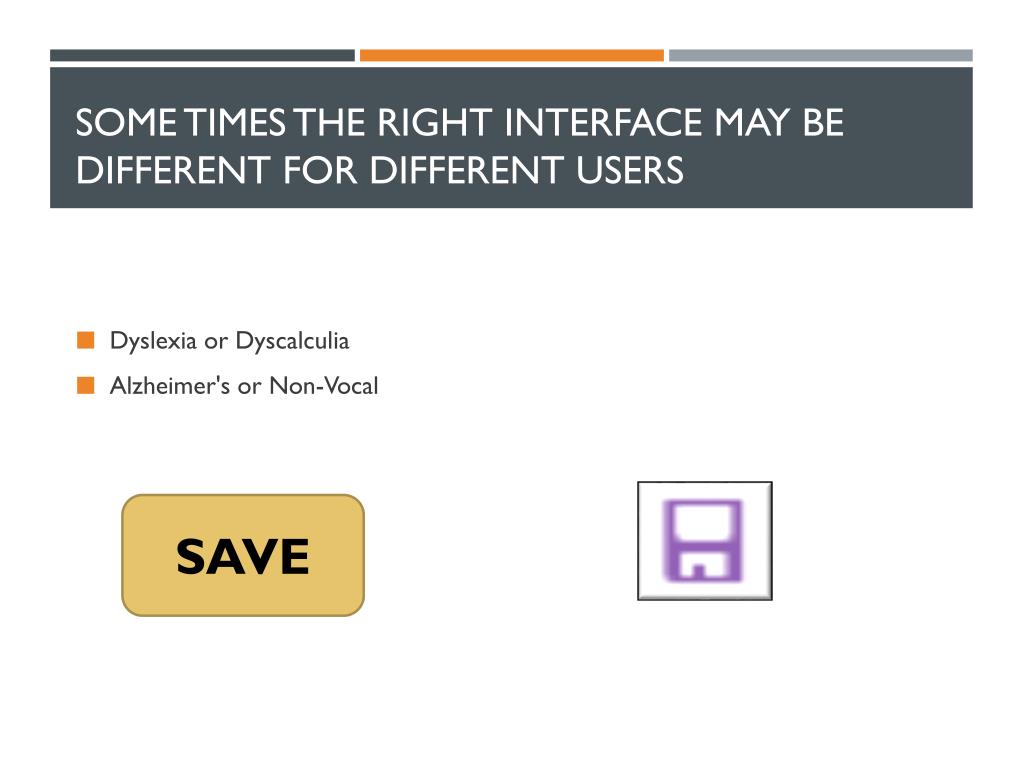Click the orange bullet beside the Alzheimer's line
The height and width of the screenshot is (768, 1024).
click(x=86, y=385)
